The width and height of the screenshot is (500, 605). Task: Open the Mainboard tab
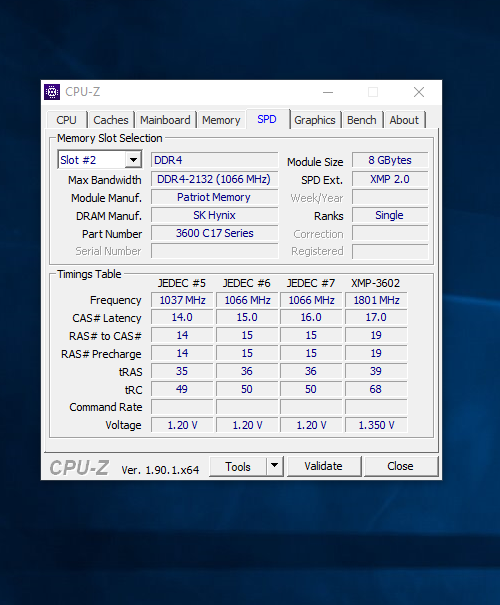coord(165,120)
